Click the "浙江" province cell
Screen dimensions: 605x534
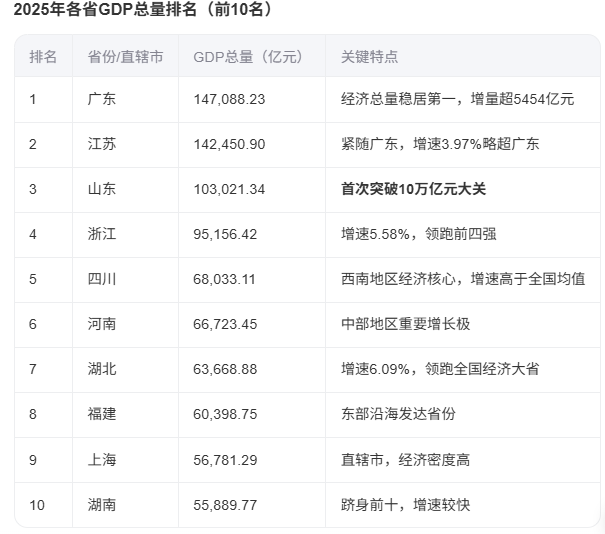tap(102, 234)
